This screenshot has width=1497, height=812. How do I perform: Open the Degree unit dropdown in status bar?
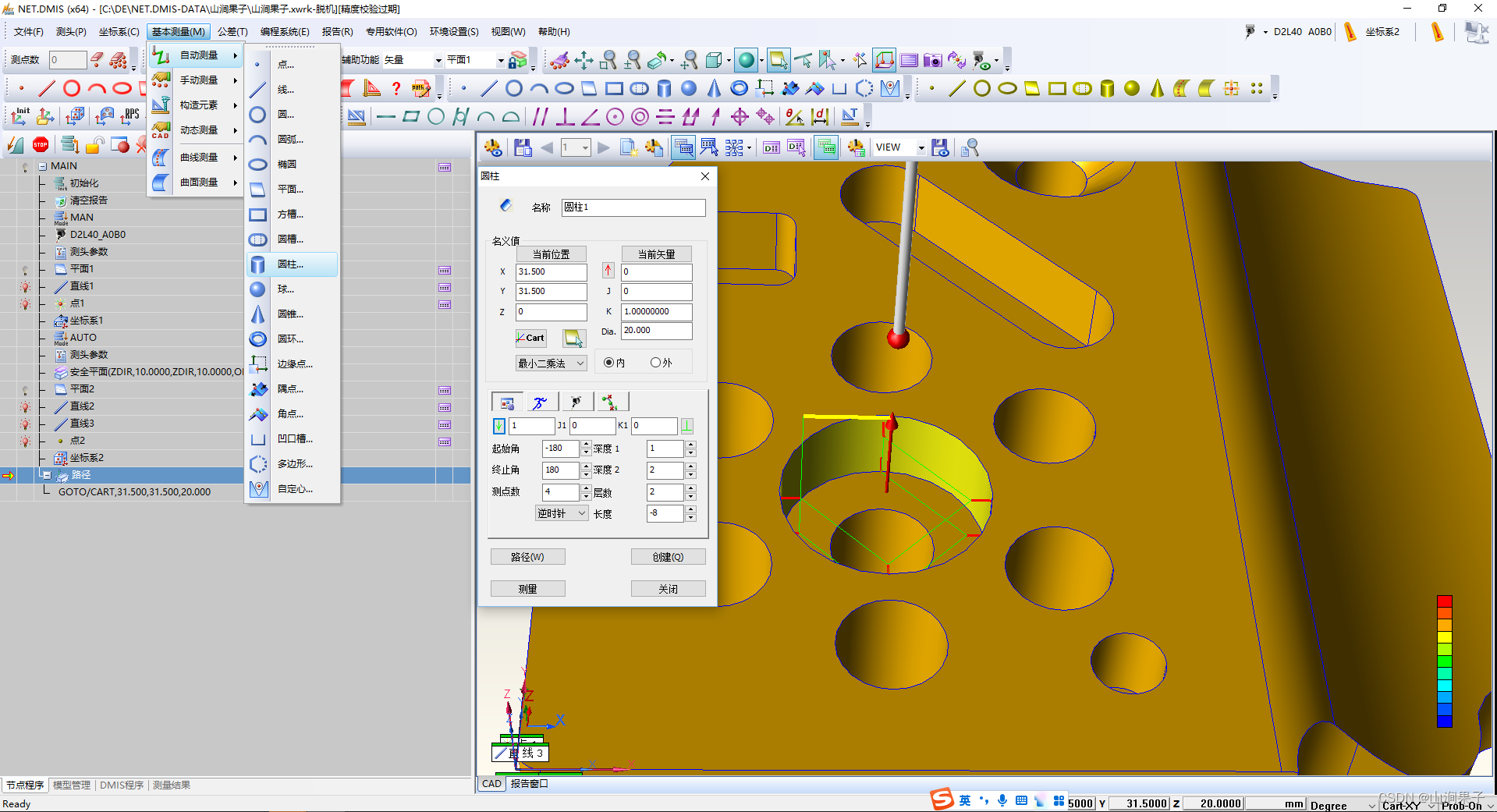1371,805
